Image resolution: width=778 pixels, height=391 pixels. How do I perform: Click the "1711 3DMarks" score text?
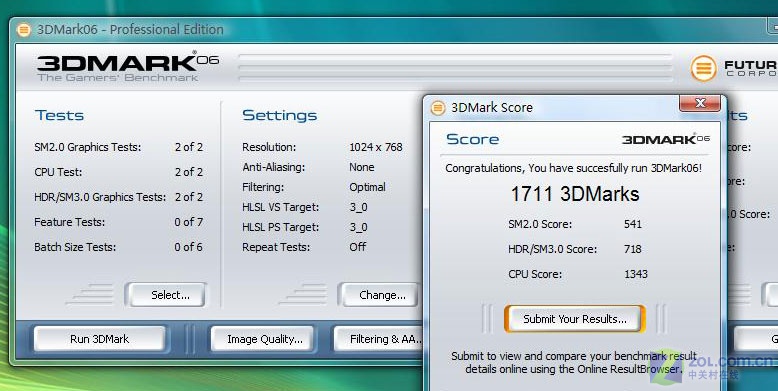[x=575, y=194]
